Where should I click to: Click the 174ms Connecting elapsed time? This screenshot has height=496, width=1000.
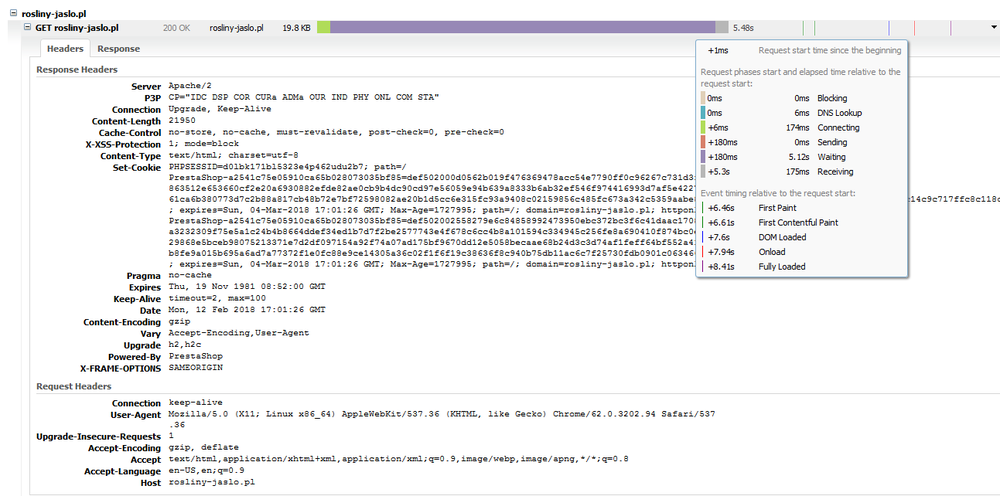pos(798,128)
